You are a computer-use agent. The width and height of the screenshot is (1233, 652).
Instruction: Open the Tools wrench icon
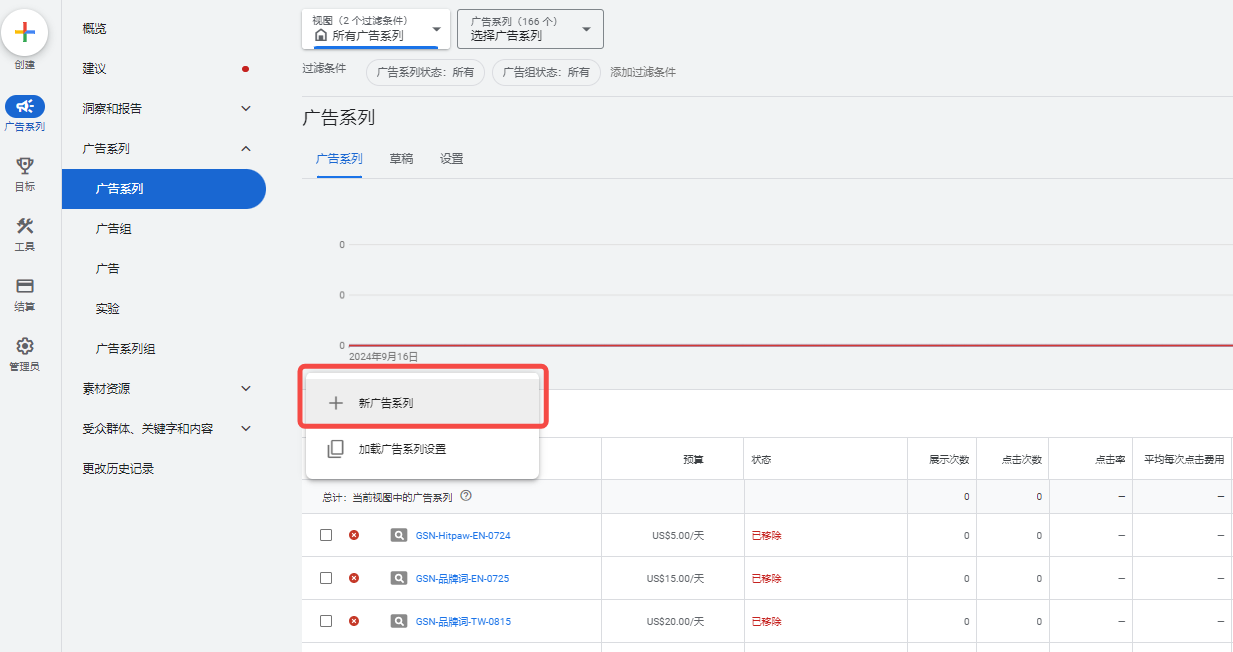[x=25, y=226]
